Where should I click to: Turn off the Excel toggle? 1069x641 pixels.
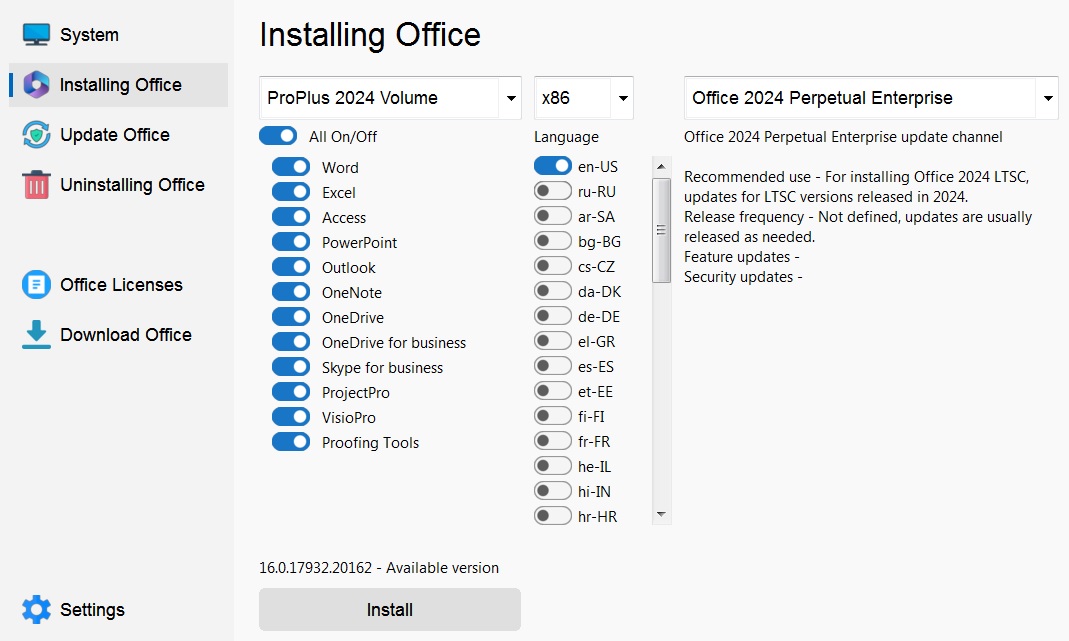pos(291,192)
